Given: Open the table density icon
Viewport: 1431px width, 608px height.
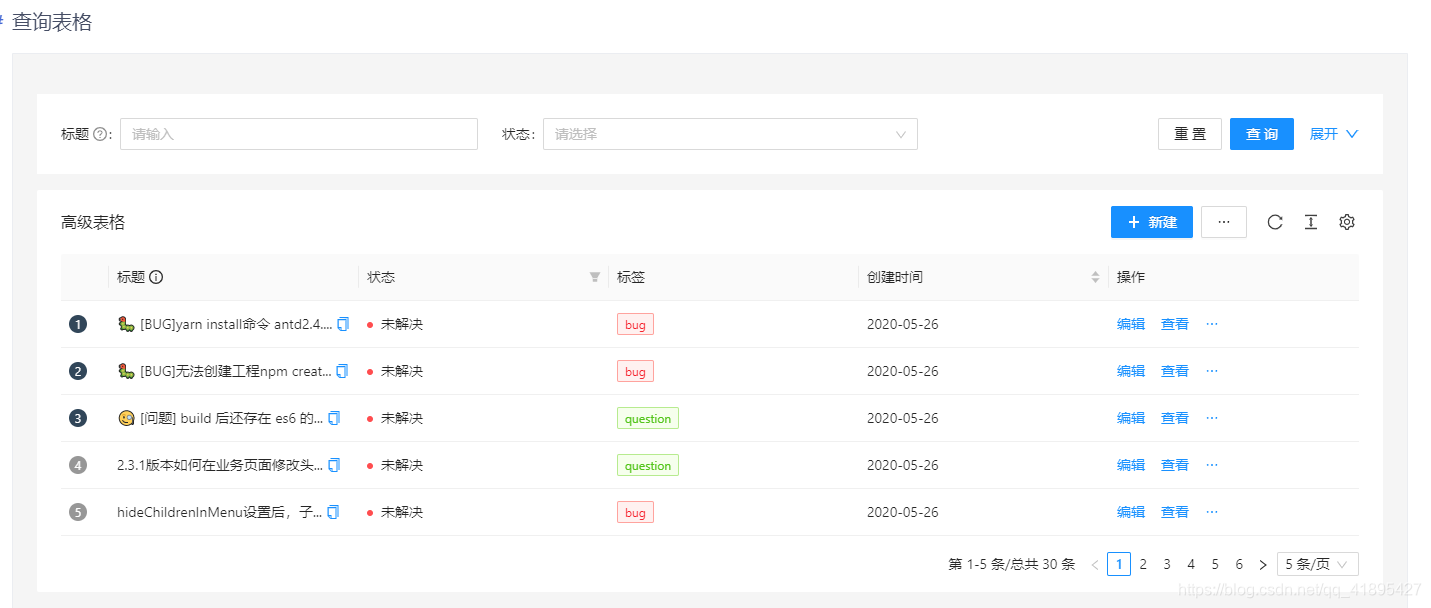Looking at the screenshot, I should point(1311,222).
